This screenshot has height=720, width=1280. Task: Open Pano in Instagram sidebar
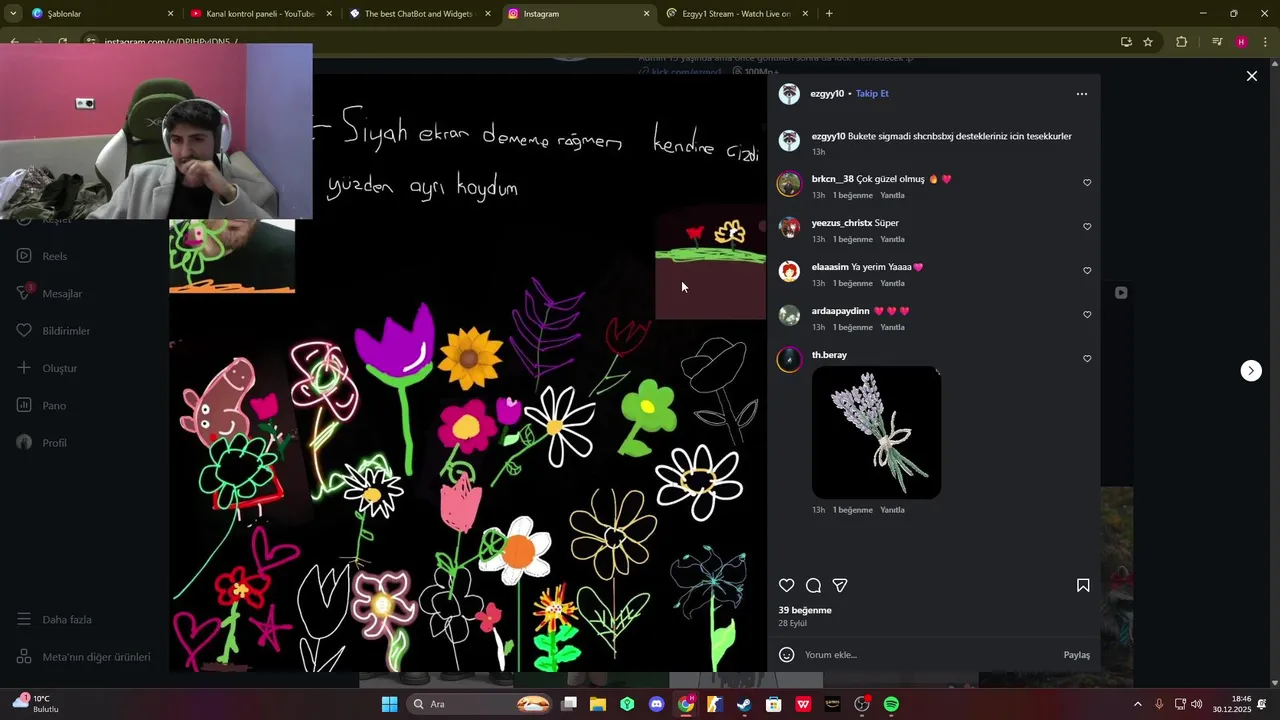tap(41, 406)
